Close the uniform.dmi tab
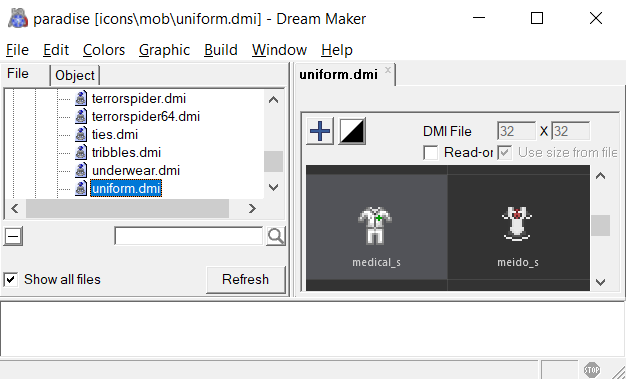The image size is (626, 379). [388, 70]
